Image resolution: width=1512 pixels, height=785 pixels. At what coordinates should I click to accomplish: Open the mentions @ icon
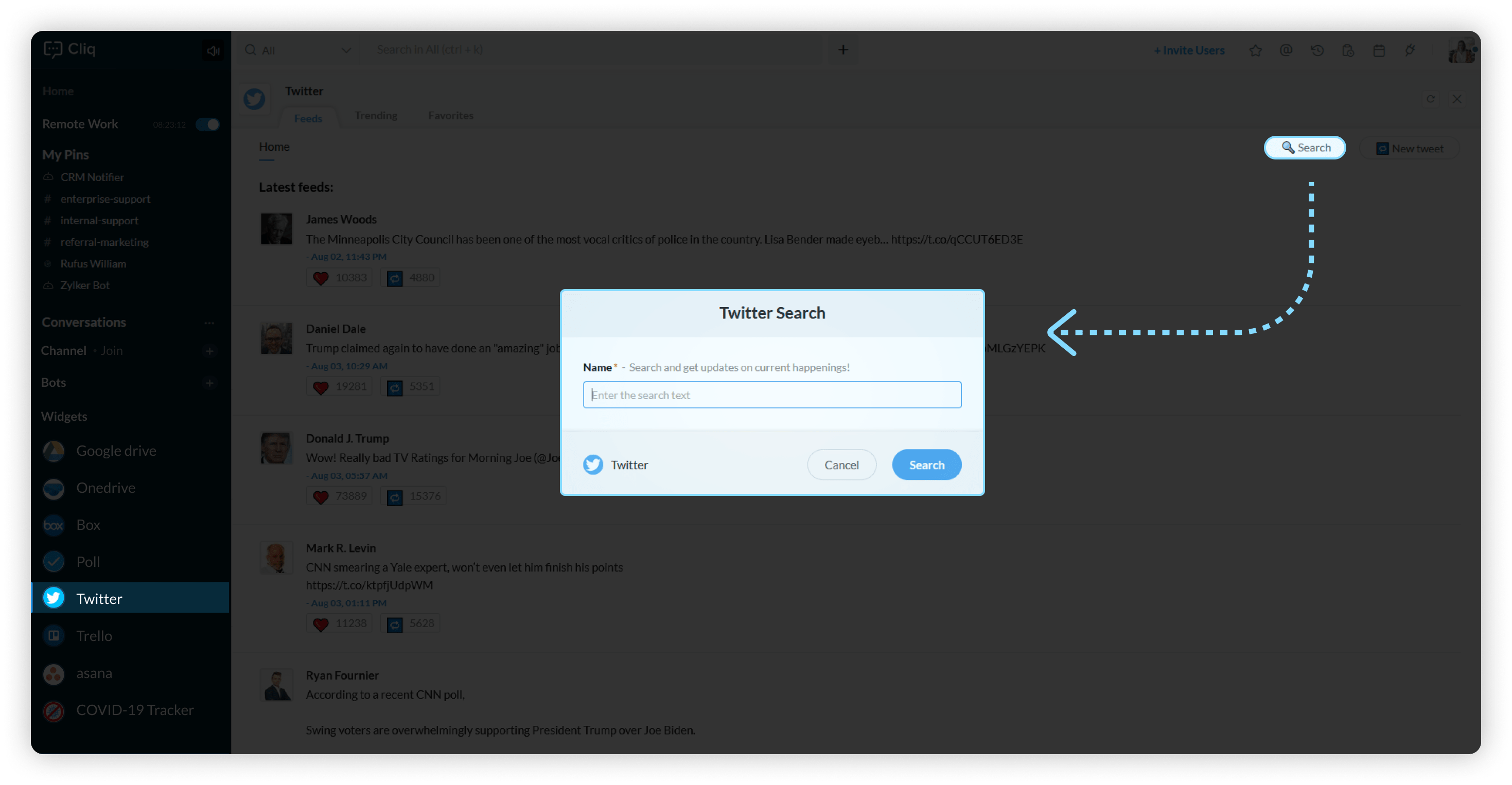(1286, 50)
